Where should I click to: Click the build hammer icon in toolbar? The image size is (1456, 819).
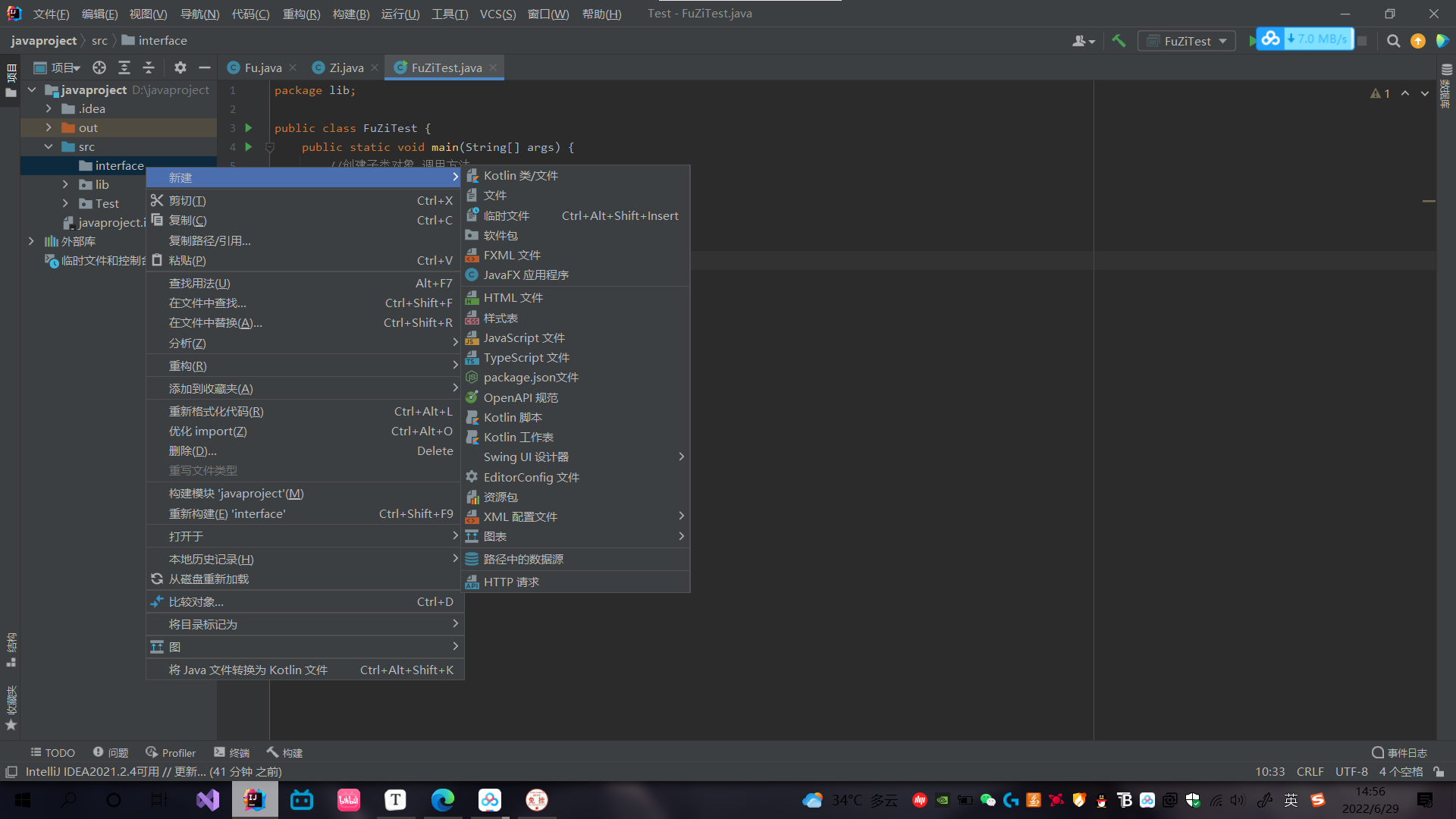click(x=1119, y=41)
